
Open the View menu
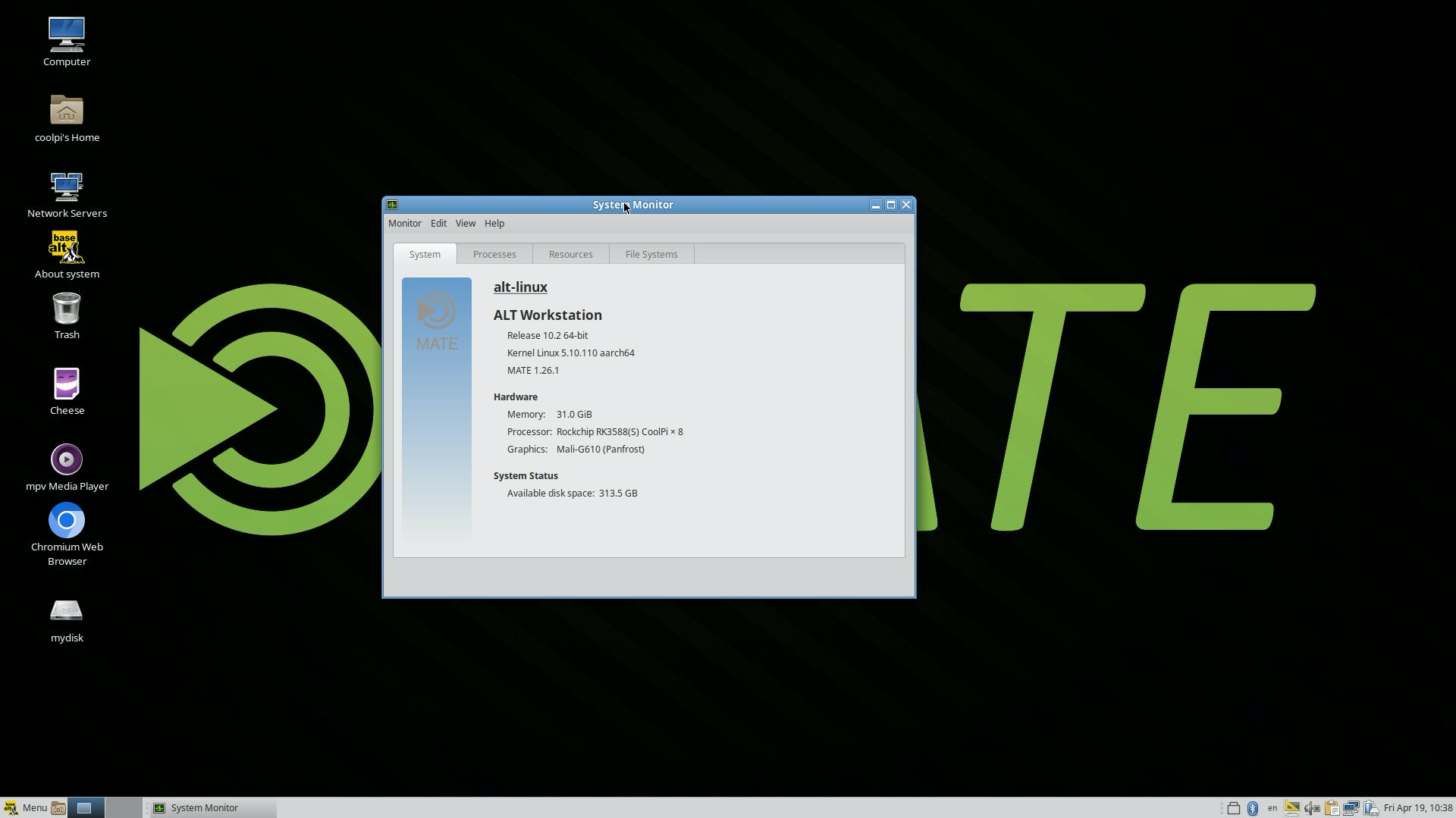(x=466, y=224)
